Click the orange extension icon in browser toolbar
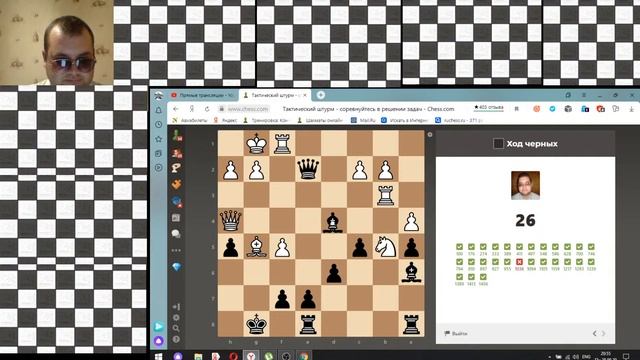This screenshot has height=360, width=640. [537, 109]
